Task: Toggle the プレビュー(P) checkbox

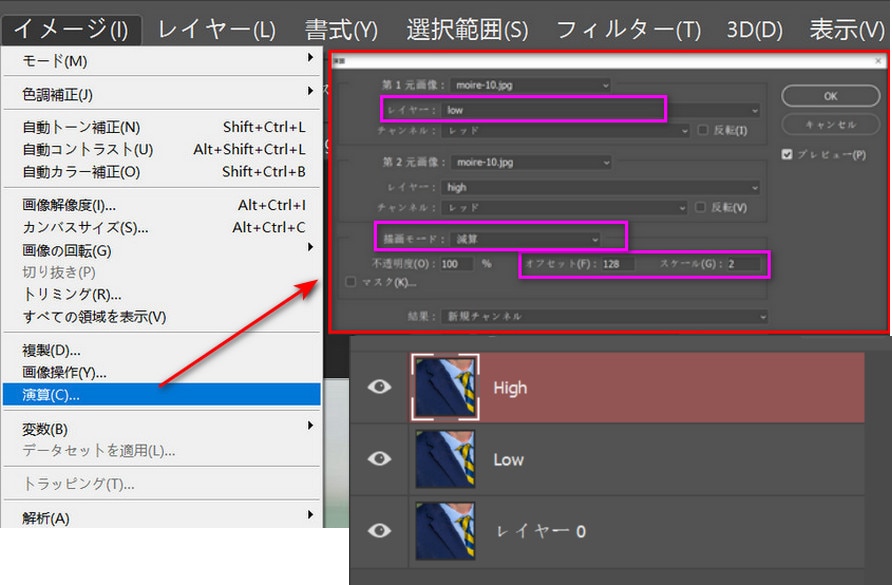Action: click(x=787, y=154)
